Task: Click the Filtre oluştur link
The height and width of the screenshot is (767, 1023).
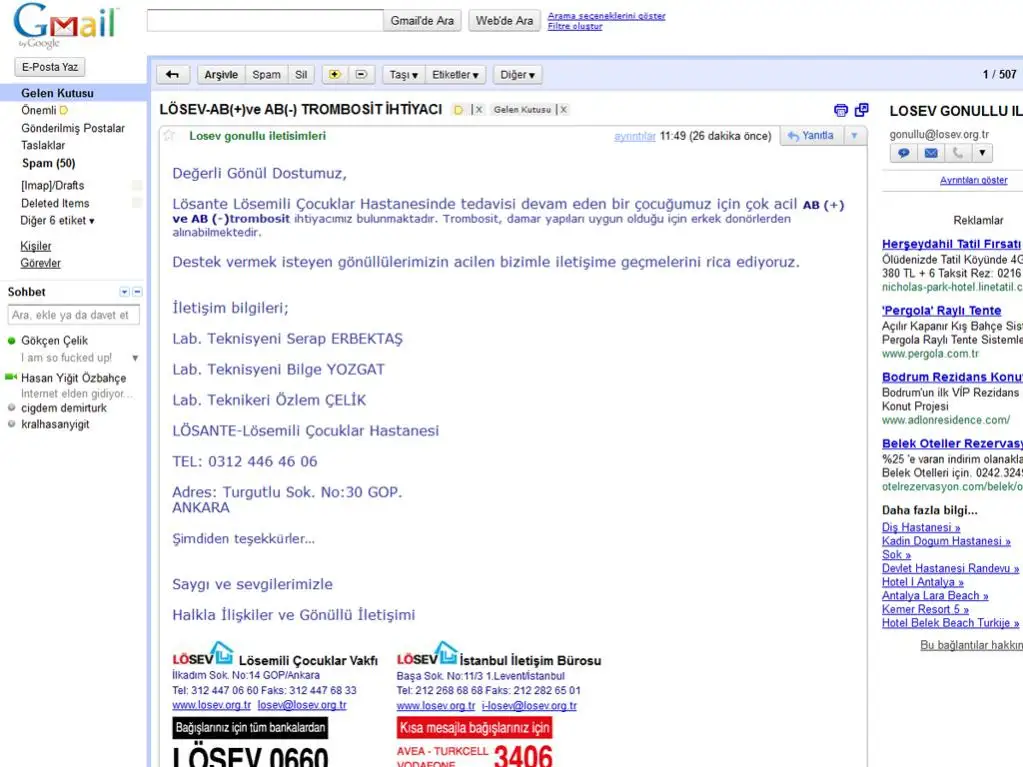Action: (575, 26)
